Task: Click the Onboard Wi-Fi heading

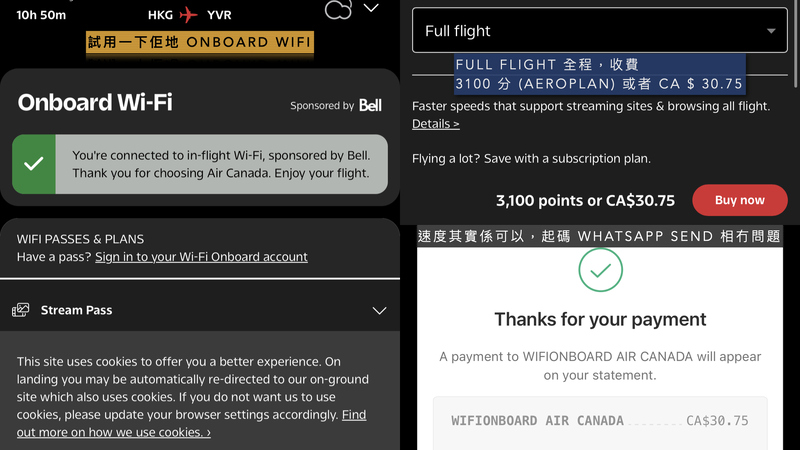Action: pos(95,102)
